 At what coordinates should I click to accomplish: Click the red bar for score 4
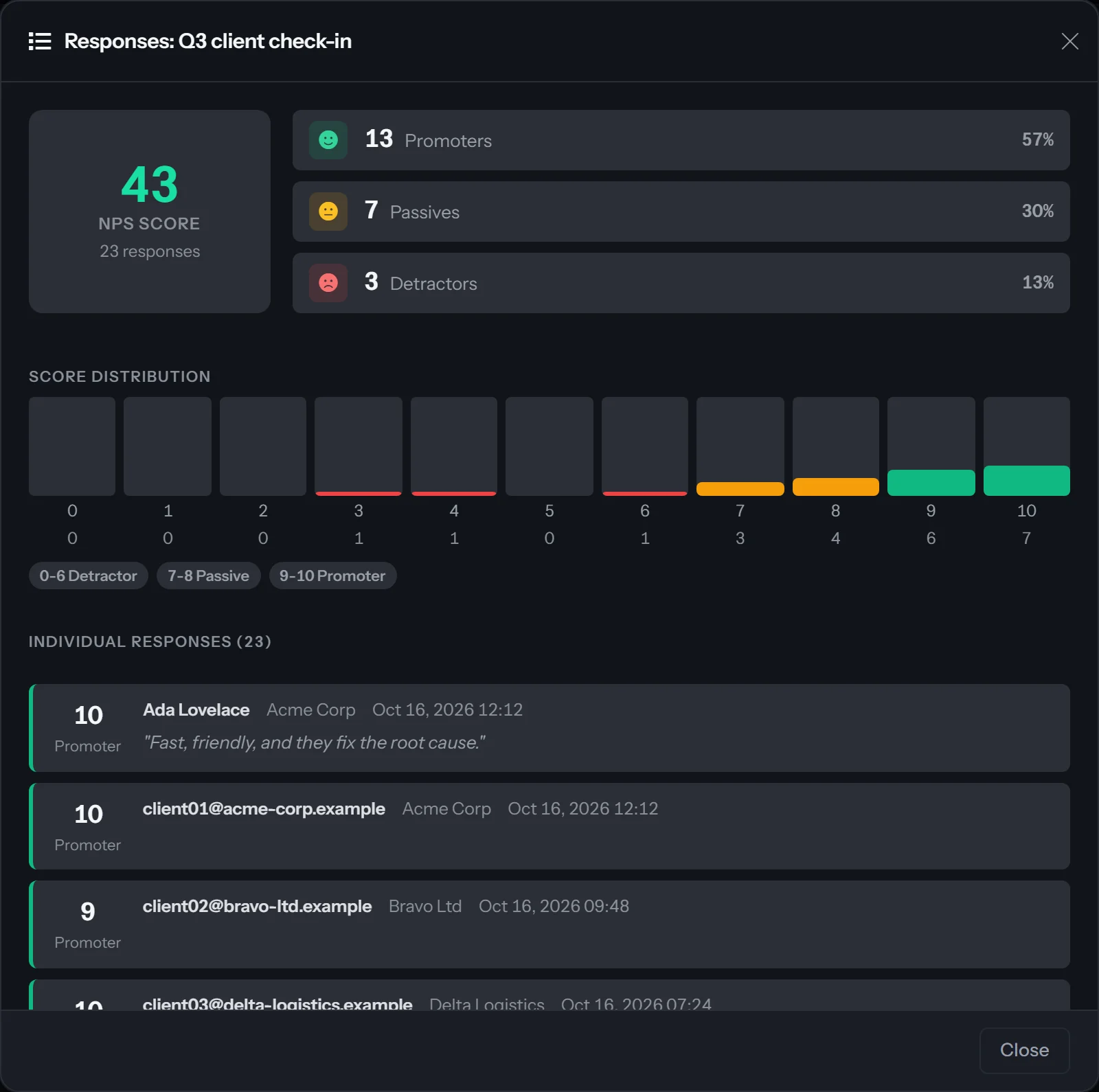tap(453, 493)
